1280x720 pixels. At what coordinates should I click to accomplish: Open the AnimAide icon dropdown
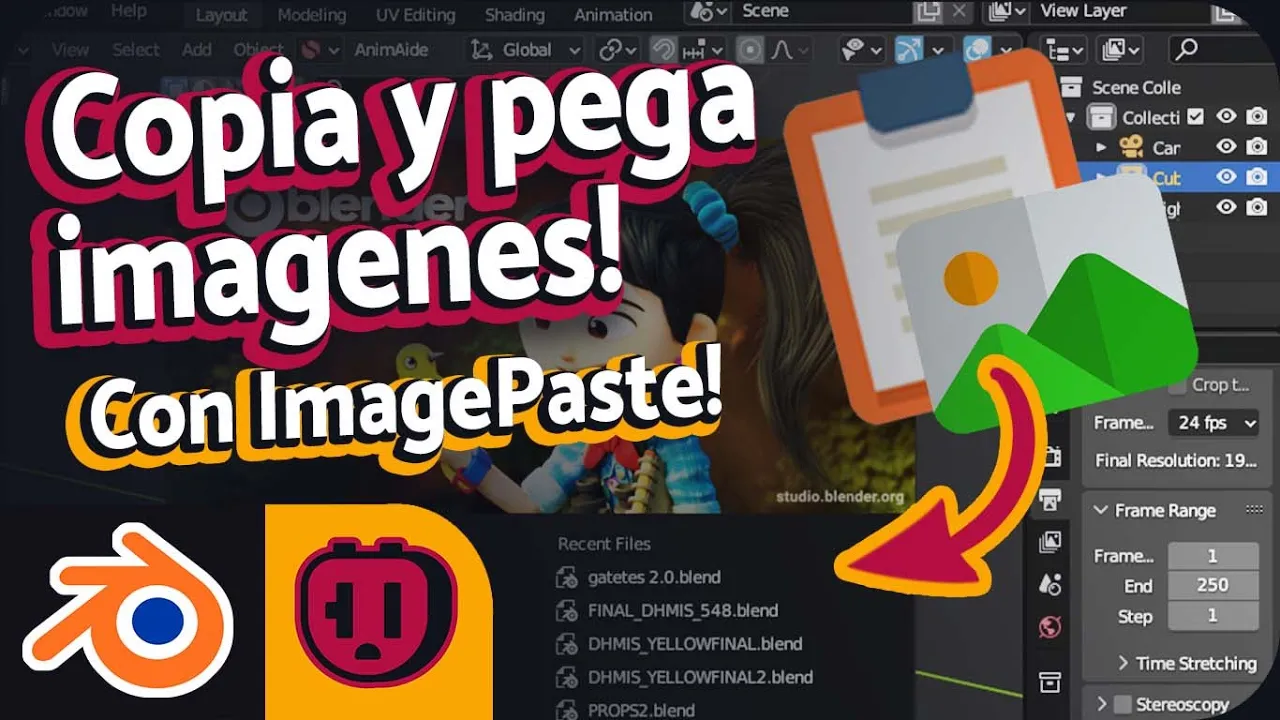click(x=321, y=49)
